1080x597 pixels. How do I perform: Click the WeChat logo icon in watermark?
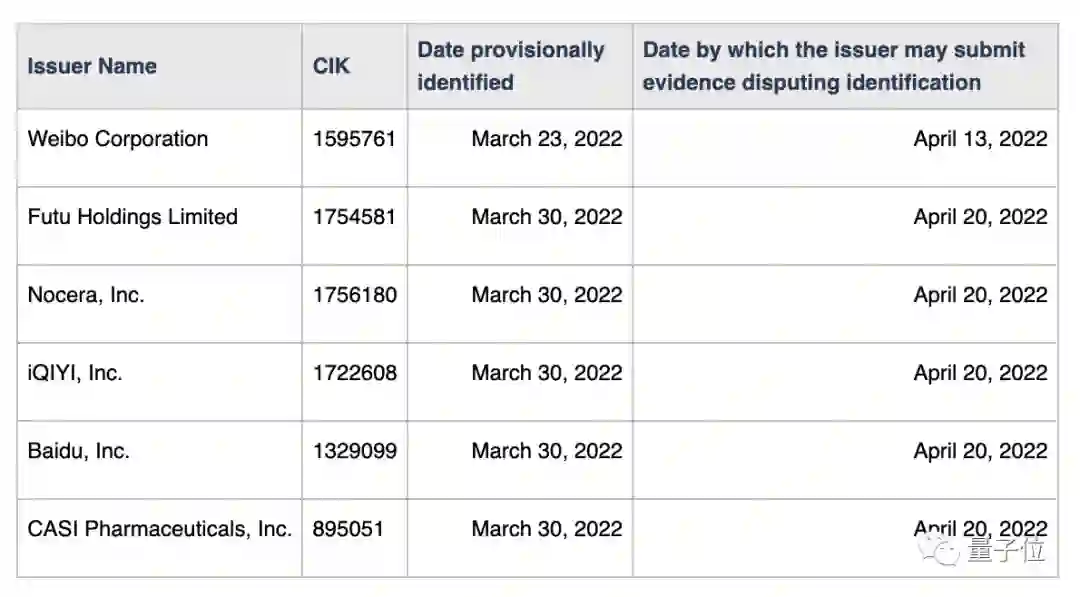tap(940, 548)
